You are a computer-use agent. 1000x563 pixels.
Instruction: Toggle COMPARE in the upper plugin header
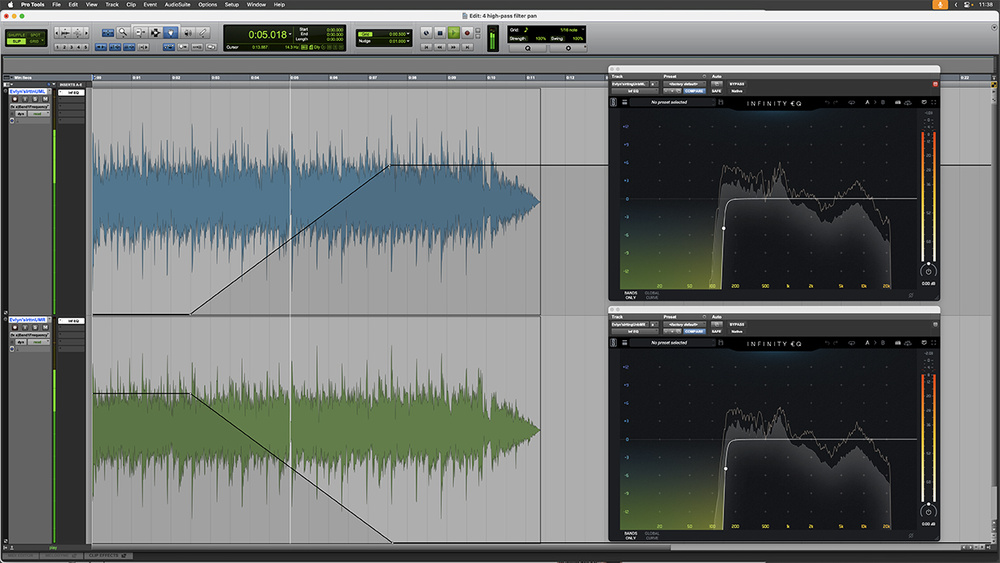point(694,91)
